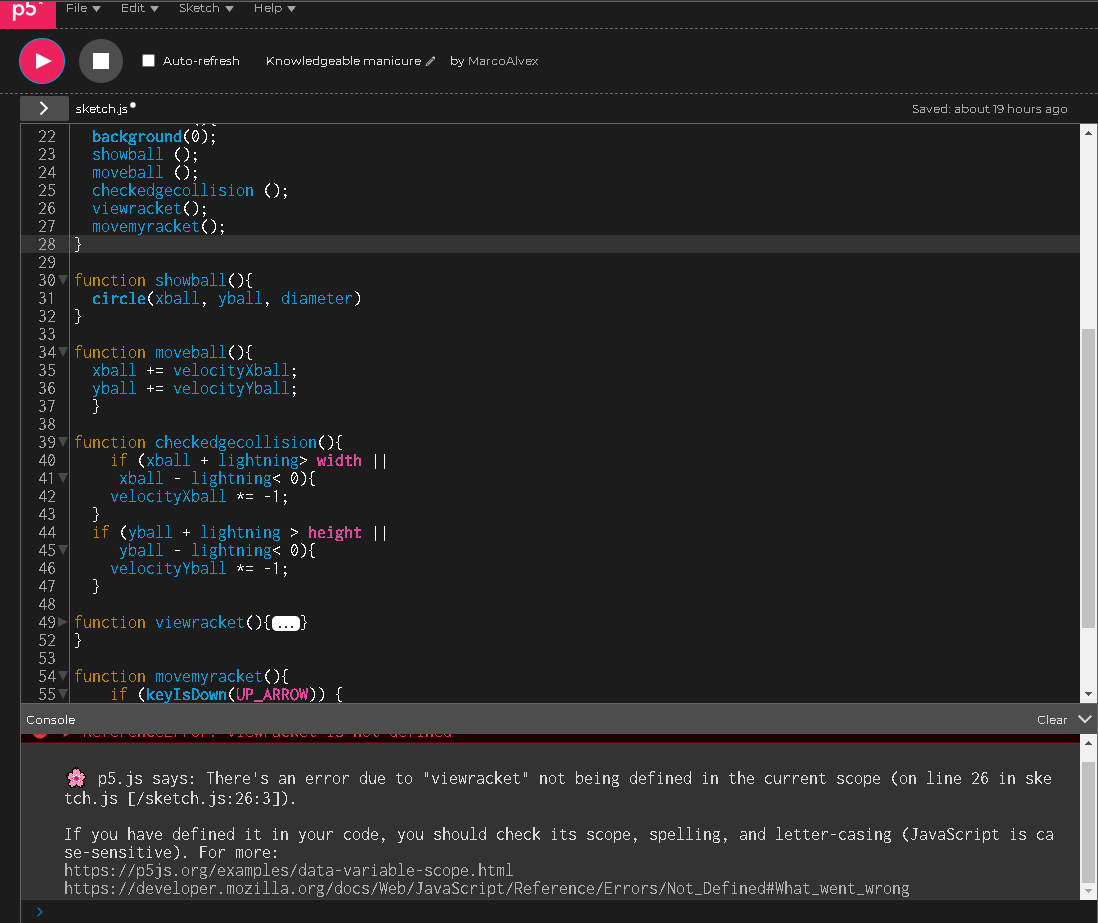Expand the collapsed code ellipsis marker

[286, 623]
